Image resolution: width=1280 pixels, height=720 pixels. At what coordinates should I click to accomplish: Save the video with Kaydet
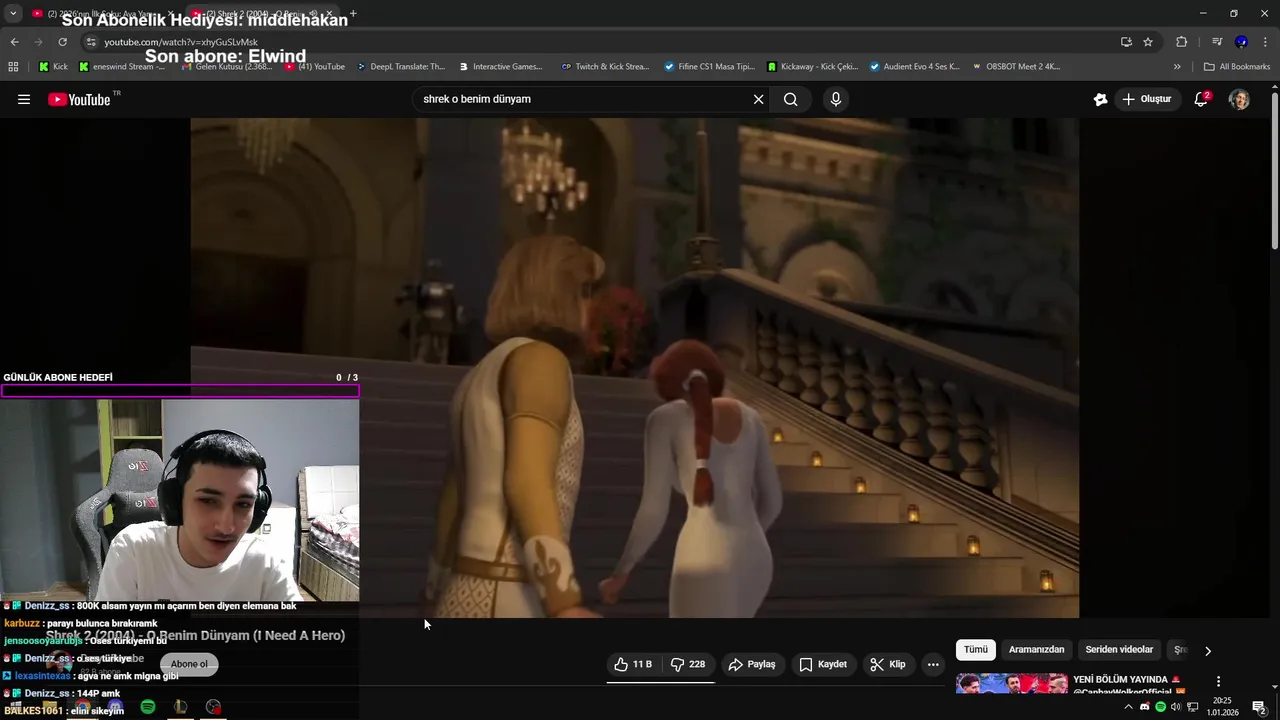[823, 664]
